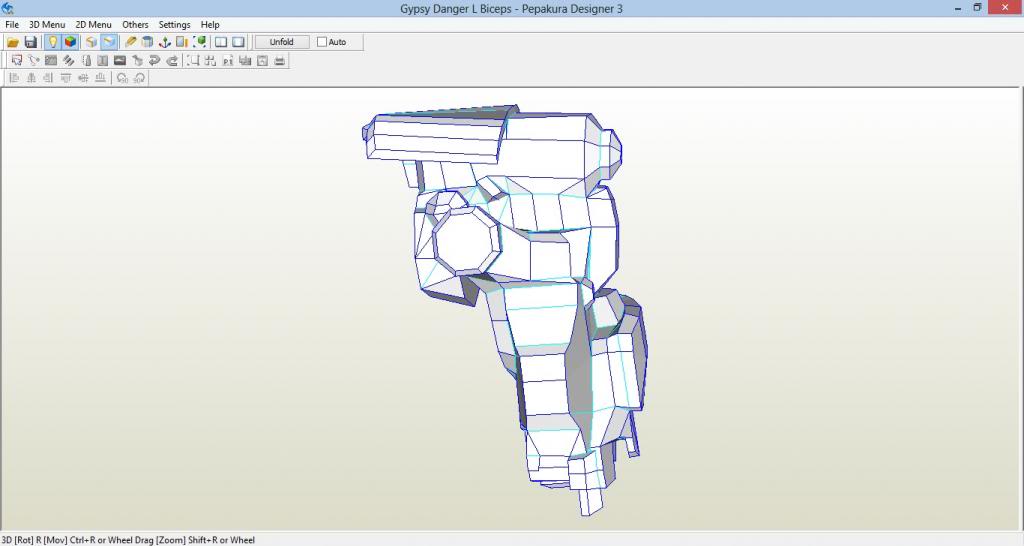Select the join/disjoin faces tool
Screen dimensions: 1024x546
[x=51, y=61]
